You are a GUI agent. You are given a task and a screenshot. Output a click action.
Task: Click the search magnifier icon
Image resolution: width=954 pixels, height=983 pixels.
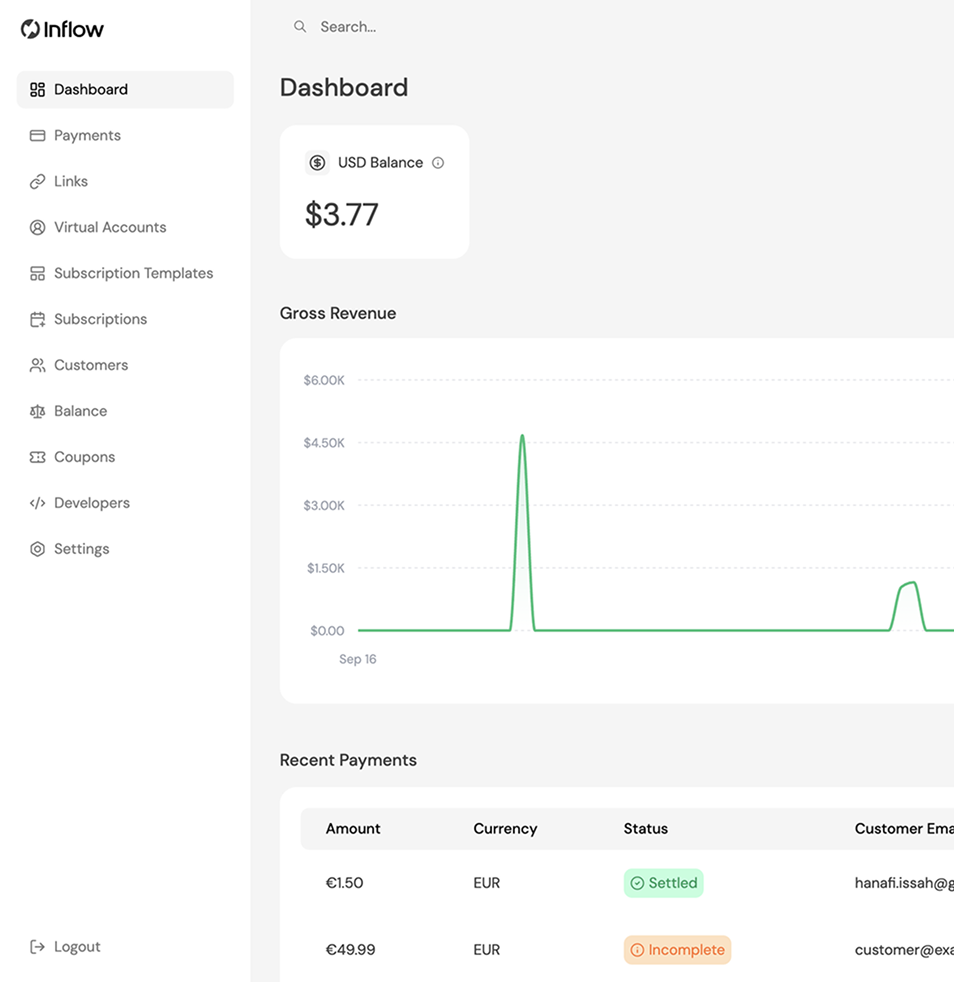tap(300, 26)
